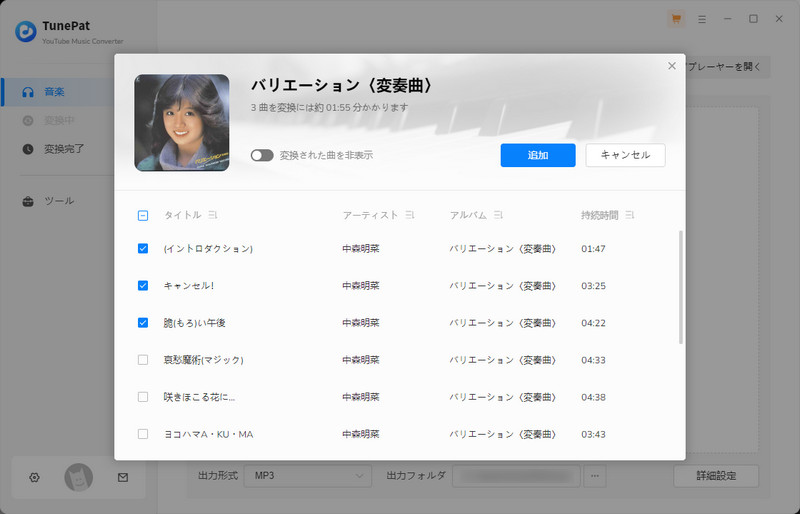
Task: Open settings gear icon in sidebar
Action: pos(34,477)
